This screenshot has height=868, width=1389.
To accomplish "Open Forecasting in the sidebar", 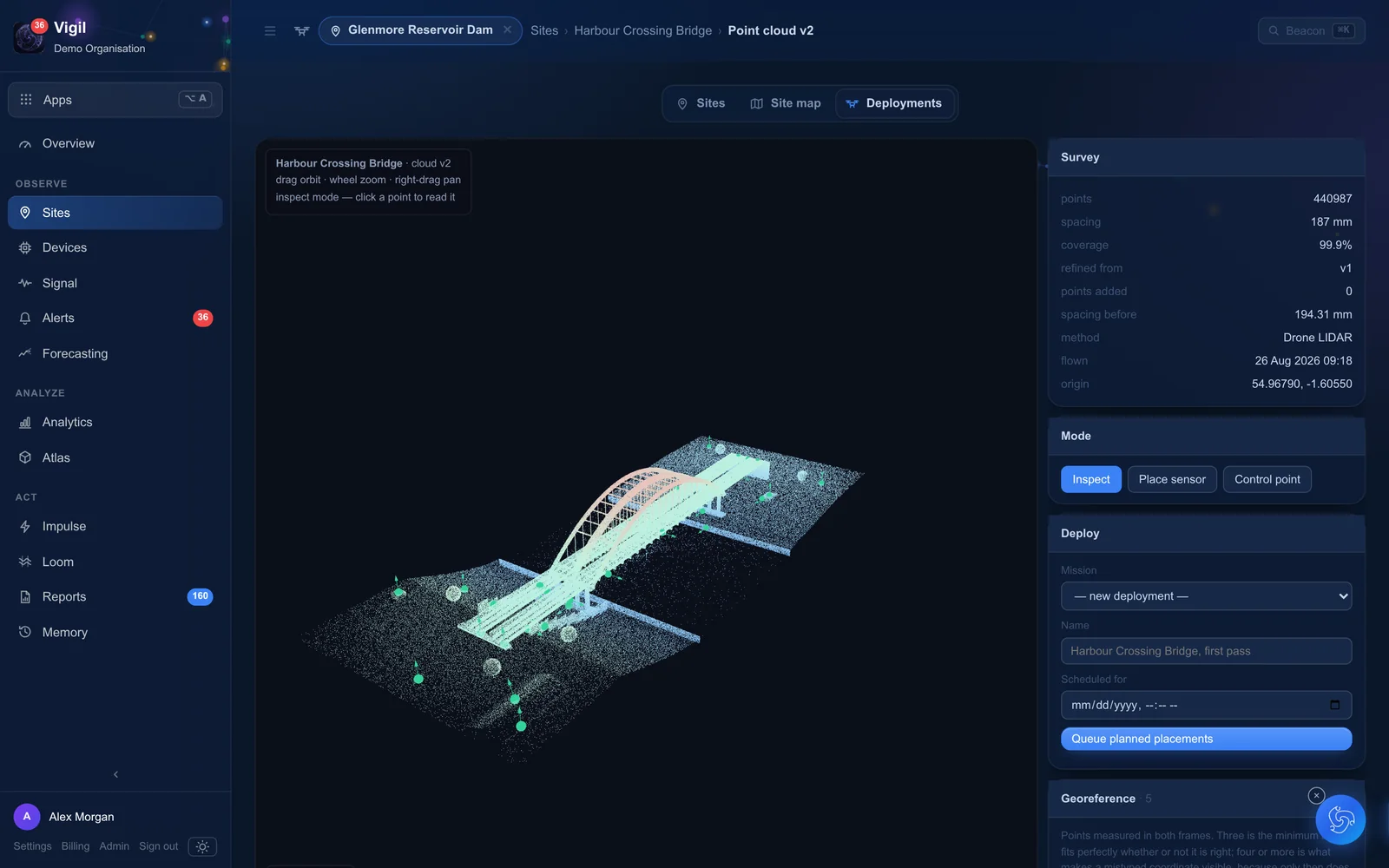I will click(x=115, y=353).
